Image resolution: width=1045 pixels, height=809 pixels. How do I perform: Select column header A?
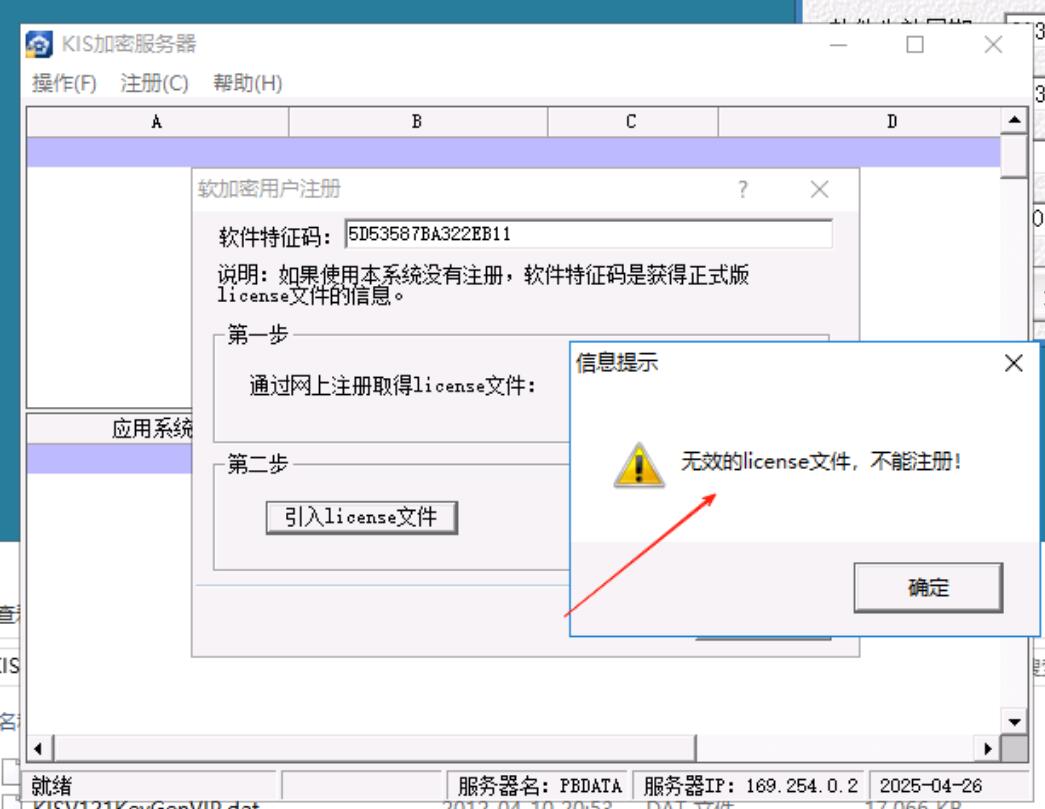coord(157,122)
